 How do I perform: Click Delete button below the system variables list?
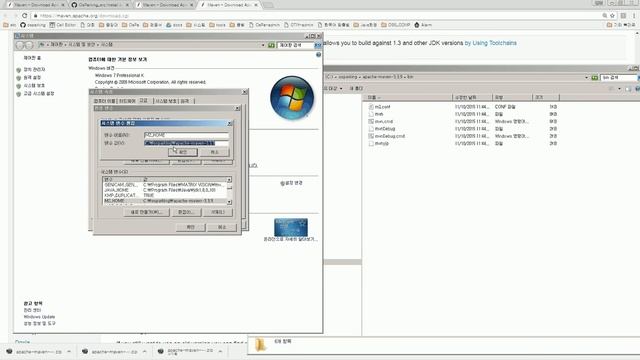[218, 212]
